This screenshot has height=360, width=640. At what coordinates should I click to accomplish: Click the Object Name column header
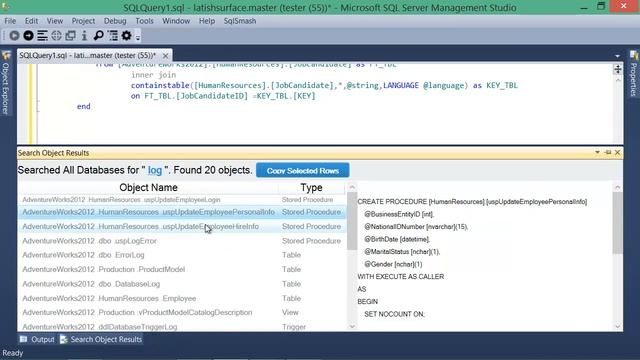pos(149,187)
